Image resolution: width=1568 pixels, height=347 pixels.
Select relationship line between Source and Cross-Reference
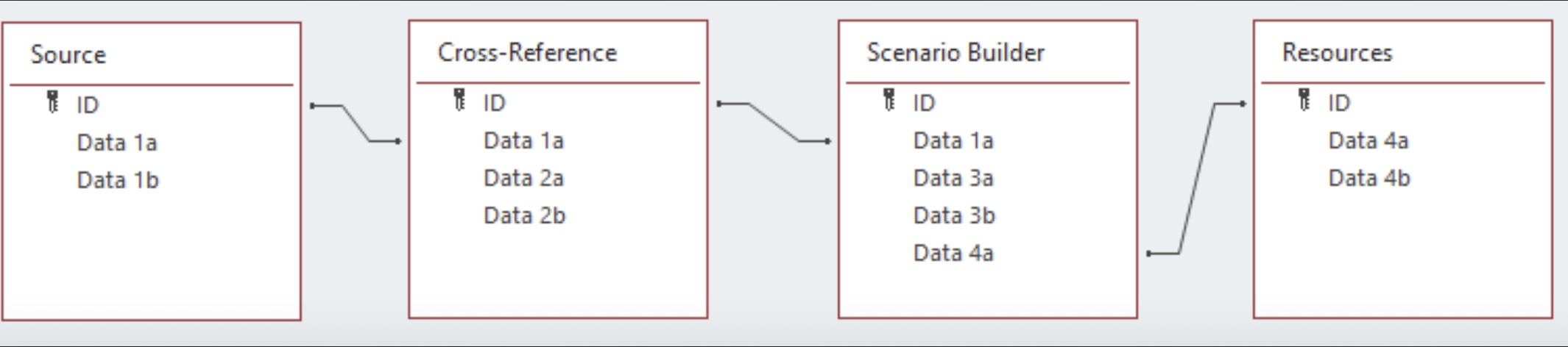[x=356, y=124]
